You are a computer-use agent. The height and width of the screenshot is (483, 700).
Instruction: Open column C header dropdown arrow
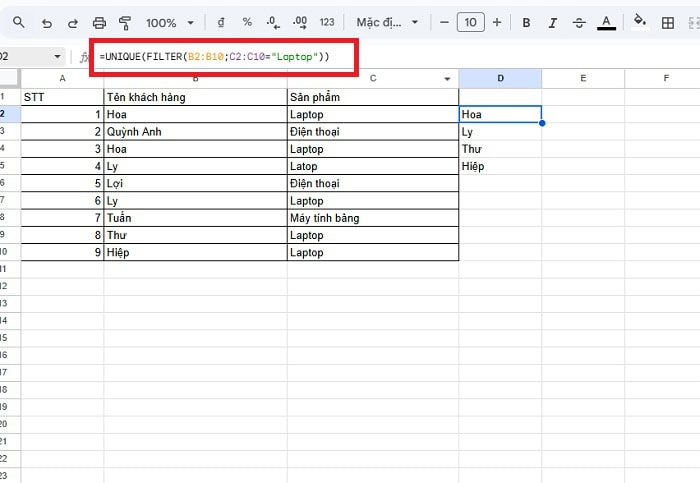coord(447,79)
